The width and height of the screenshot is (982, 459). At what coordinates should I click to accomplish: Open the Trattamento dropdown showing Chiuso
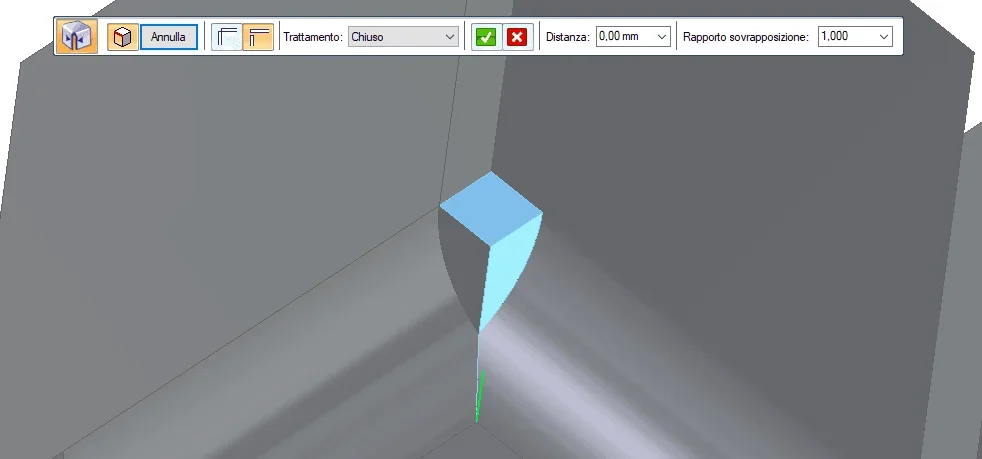[x=403, y=36]
